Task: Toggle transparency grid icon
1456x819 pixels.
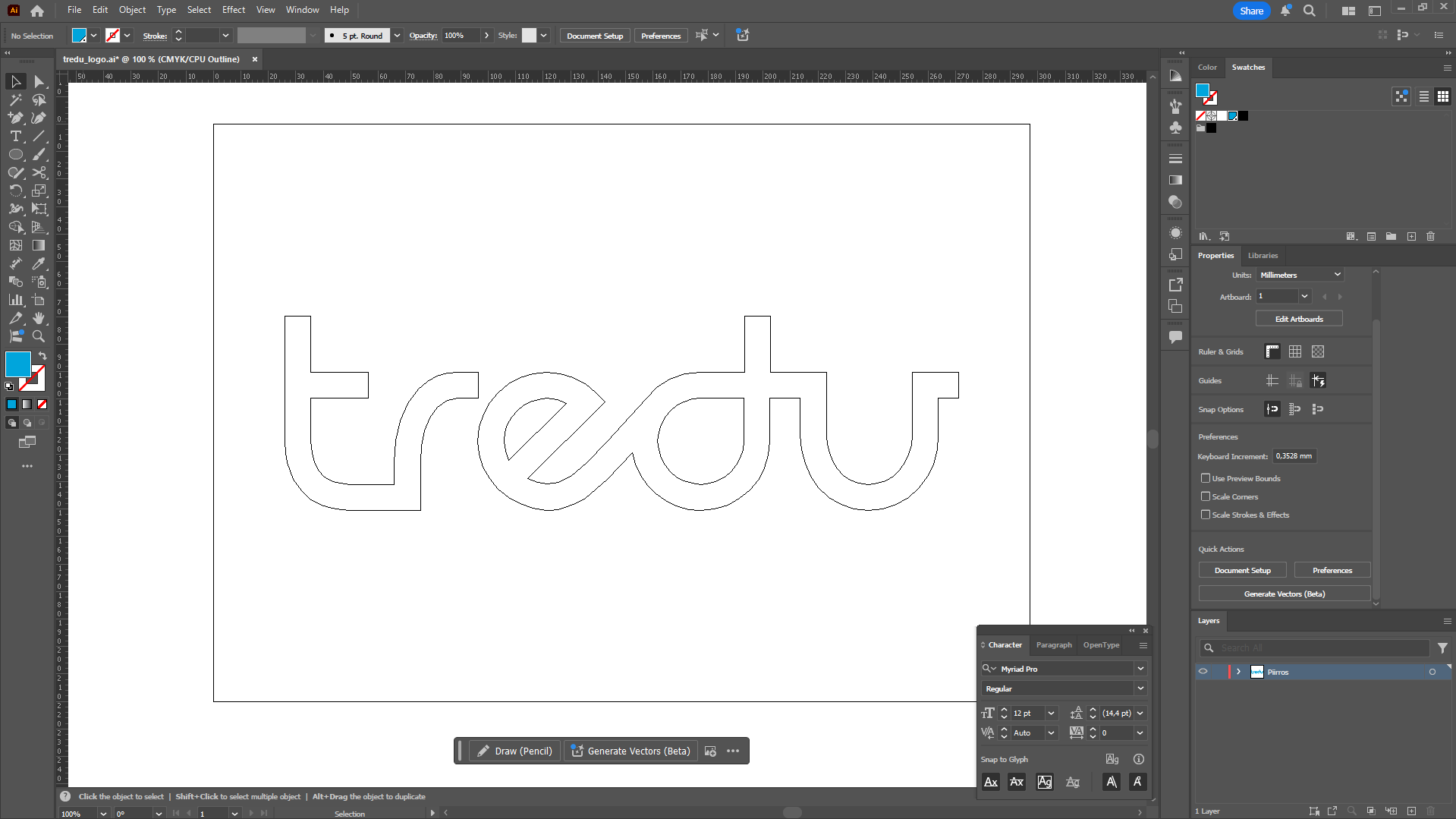Action: [1318, 351]
